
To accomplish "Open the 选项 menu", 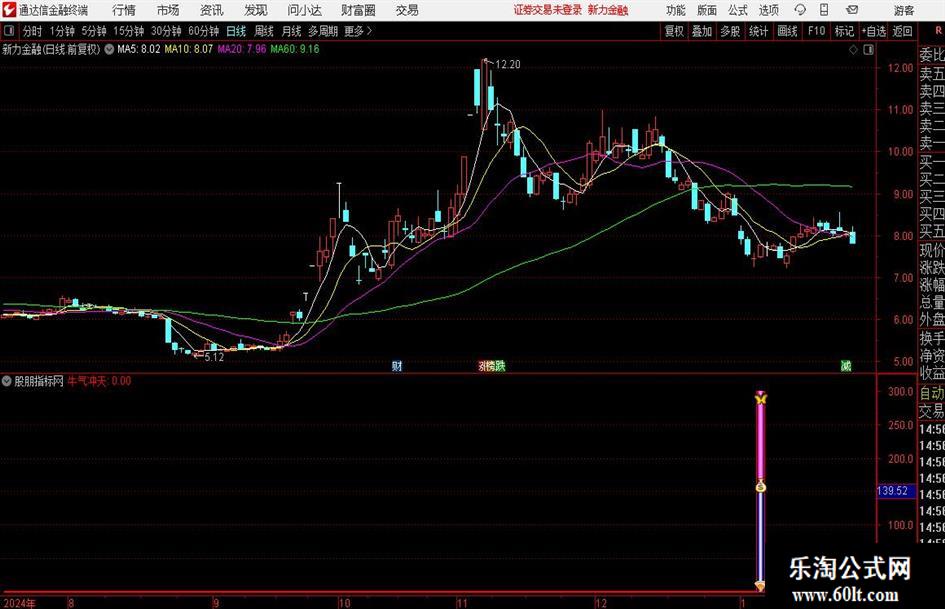I will pos(768,10).
